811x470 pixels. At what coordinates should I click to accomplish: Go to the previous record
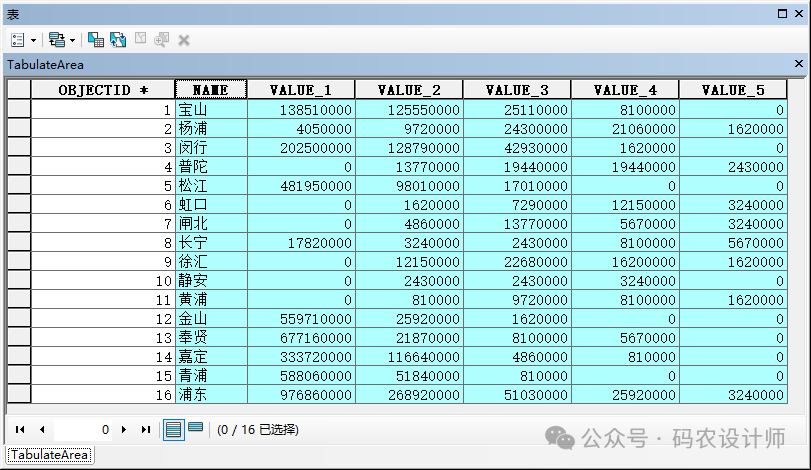42,430
